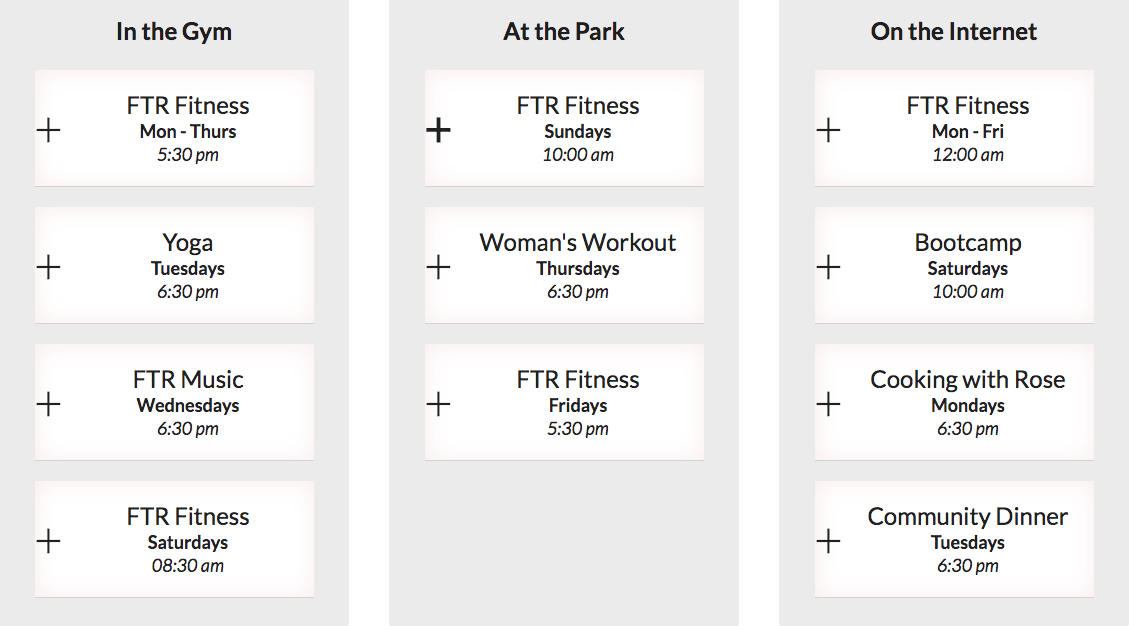The width and height of the screenshot is (1129, 626).
Task: Expand Cooking with Rose using plus icon
Action: pos(828,404)
